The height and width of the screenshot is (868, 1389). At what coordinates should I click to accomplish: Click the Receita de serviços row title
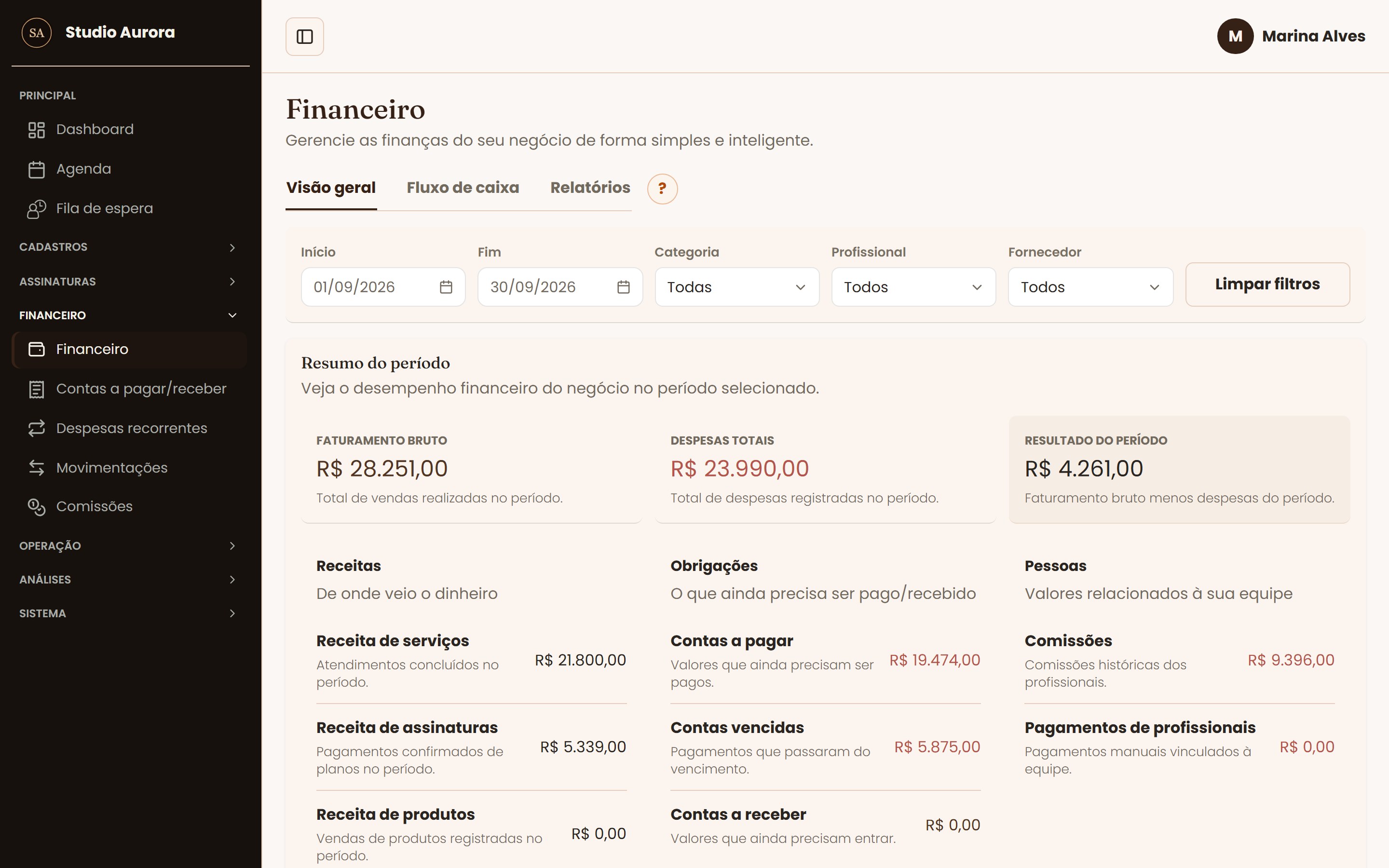coord(393,641)
